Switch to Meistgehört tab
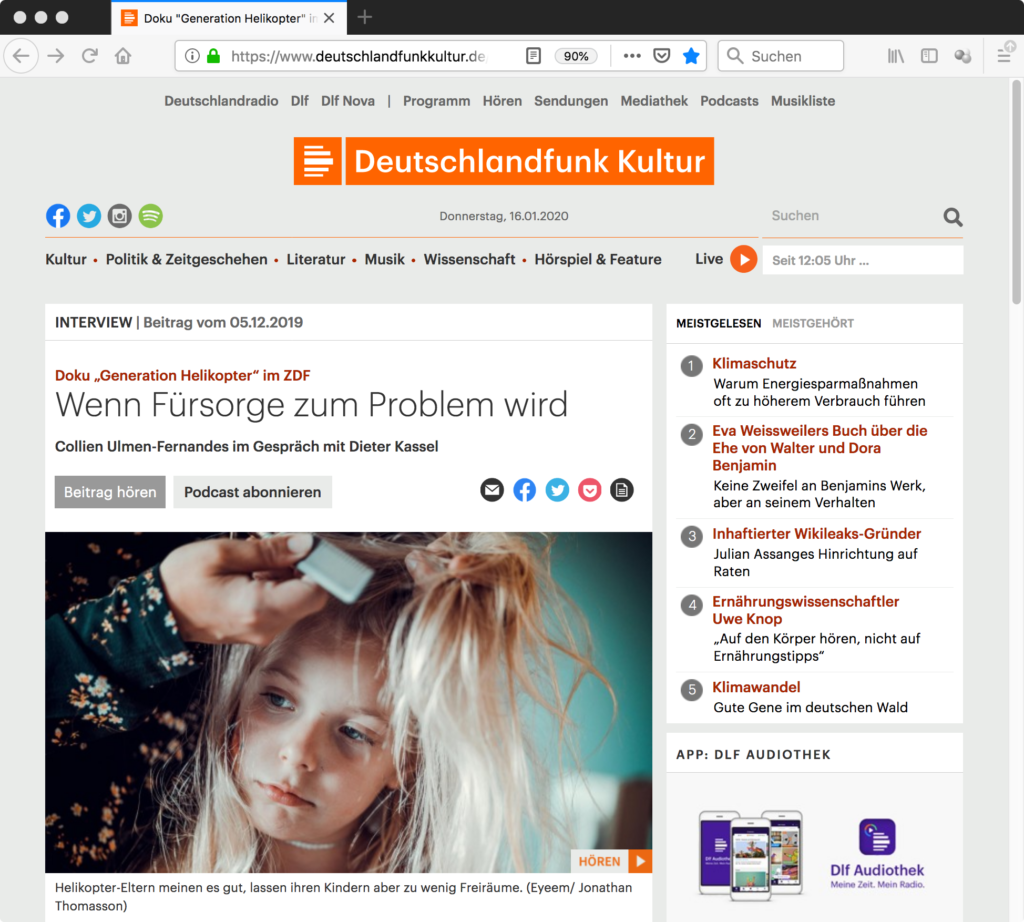The image size is (1024, 922). click(x=812, y=323)
